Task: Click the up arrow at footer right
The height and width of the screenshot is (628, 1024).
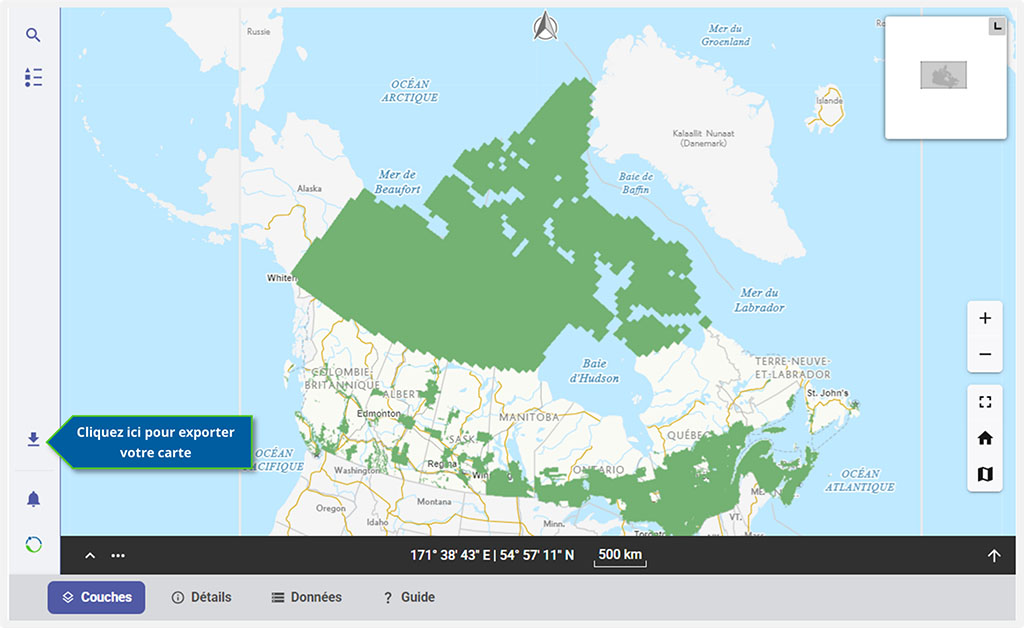Action: pyautogui.click(x=994, y=556)
